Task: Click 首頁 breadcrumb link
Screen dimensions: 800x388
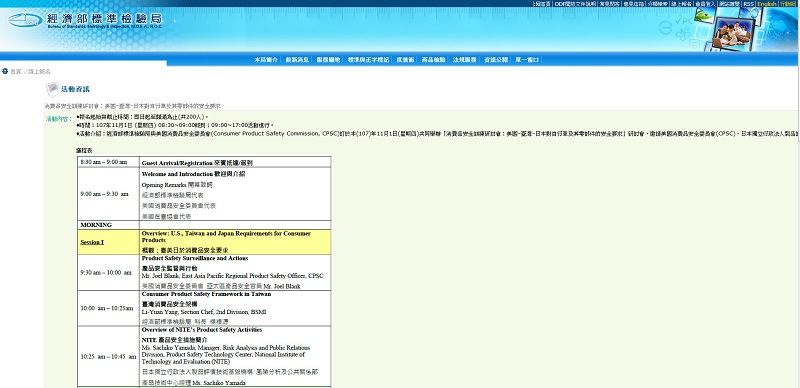Action: pos(16,71)
